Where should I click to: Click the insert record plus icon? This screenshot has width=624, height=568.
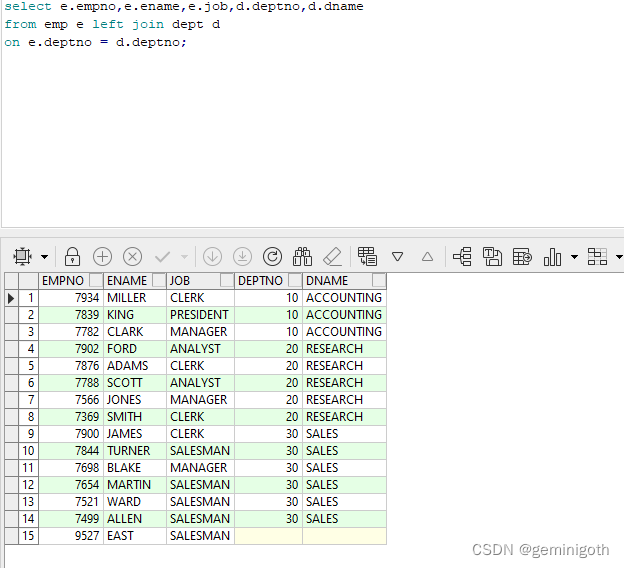click(x=102, y=256)
